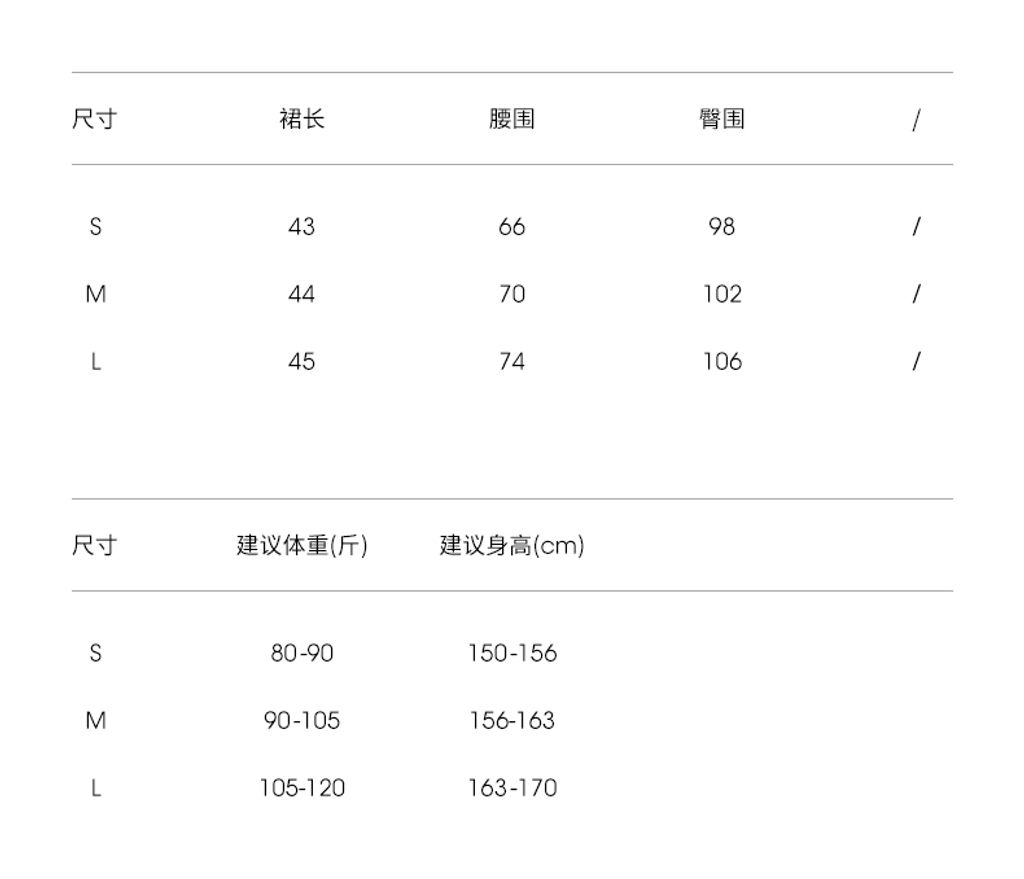Select the 建议身高(cm) header

pos(511,546)
